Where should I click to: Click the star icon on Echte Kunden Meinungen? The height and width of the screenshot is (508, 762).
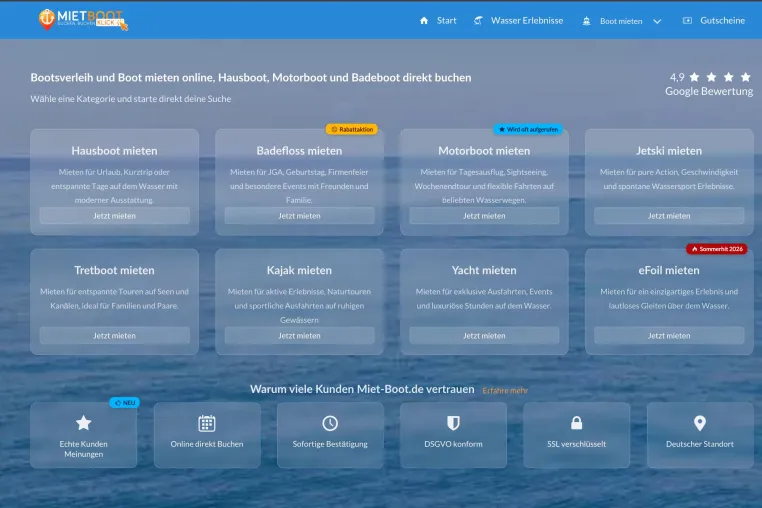pos(84,423)
